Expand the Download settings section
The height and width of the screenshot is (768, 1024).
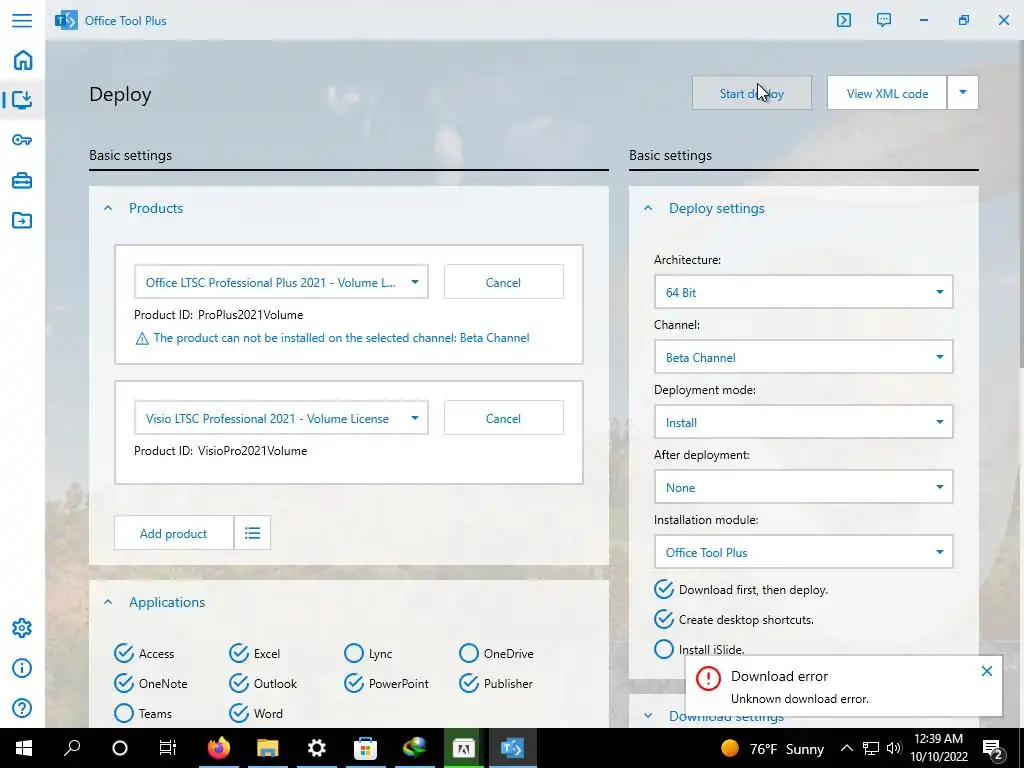[x=648, y=716]
